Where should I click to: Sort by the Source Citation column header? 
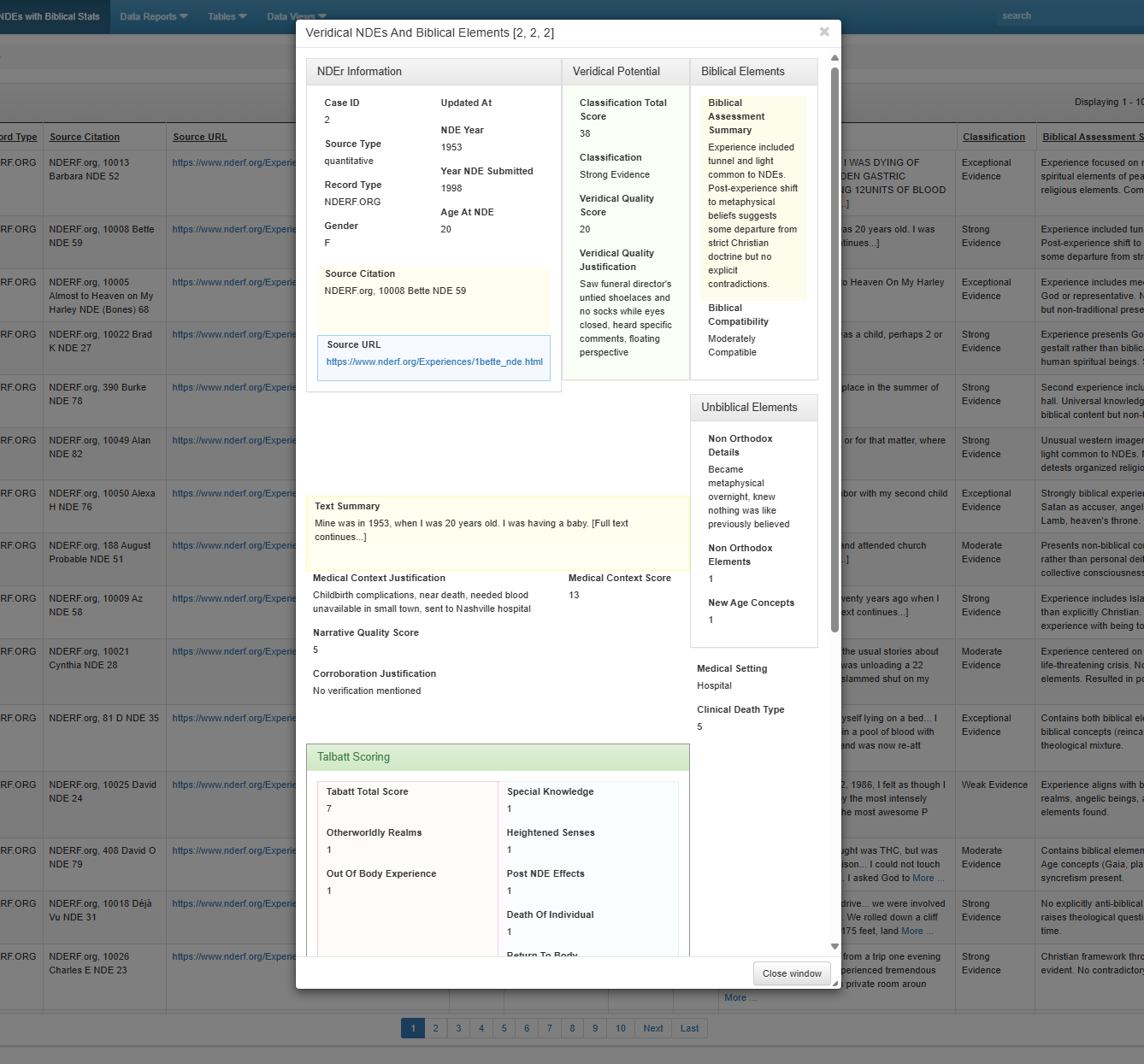pos(85,137)
